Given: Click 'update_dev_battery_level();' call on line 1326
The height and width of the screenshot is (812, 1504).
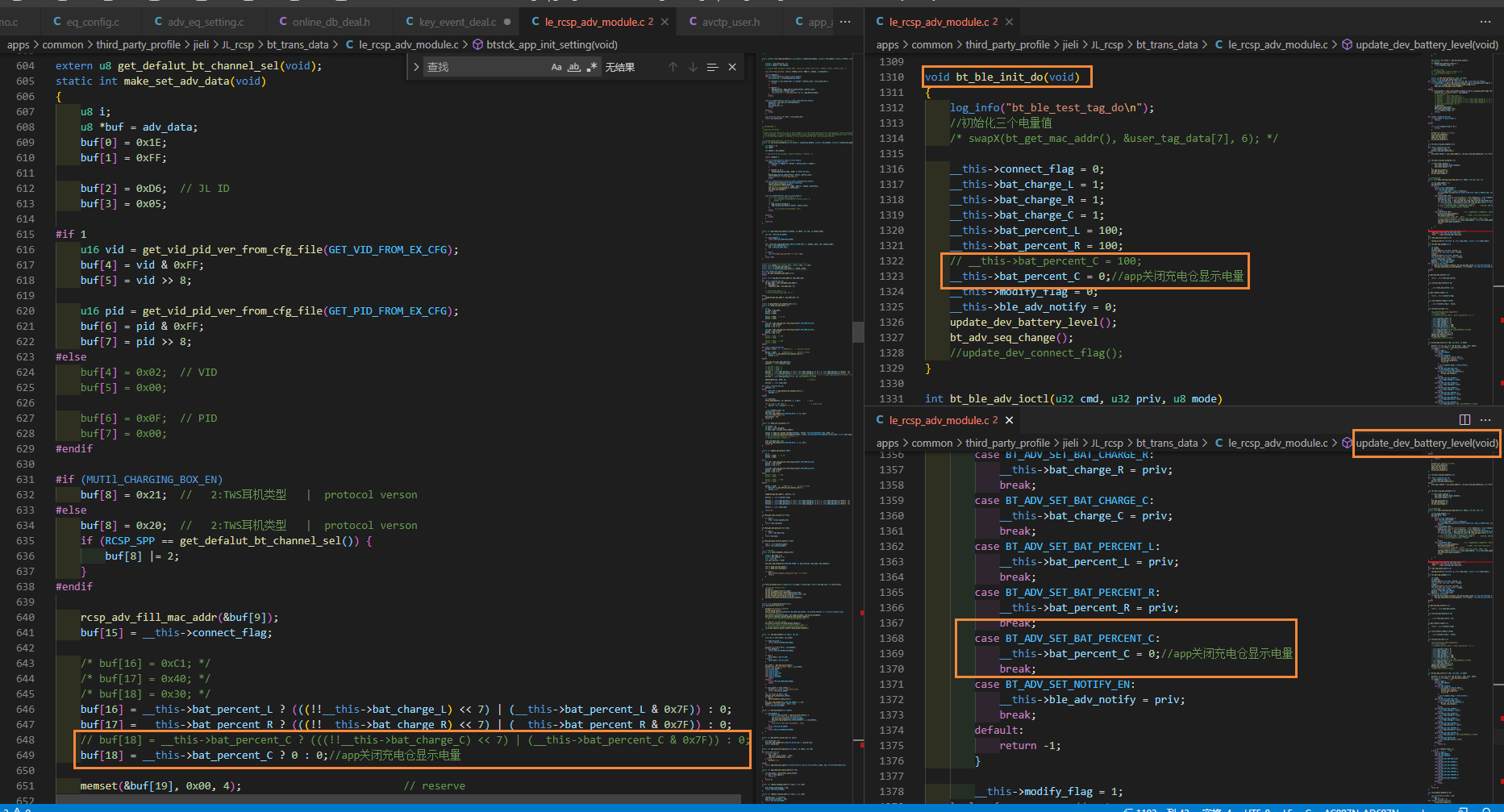Looking at the screenshot, I should 1033,322.
